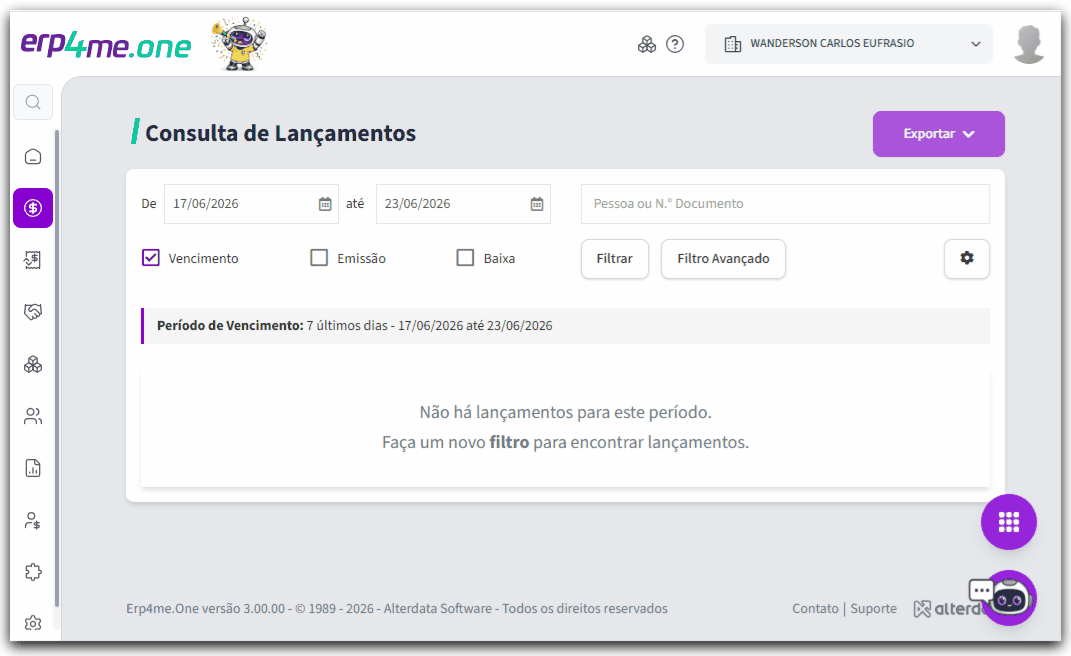
Task: Open the person with dollar sidebar icon
Action: (x=33, y=521)
